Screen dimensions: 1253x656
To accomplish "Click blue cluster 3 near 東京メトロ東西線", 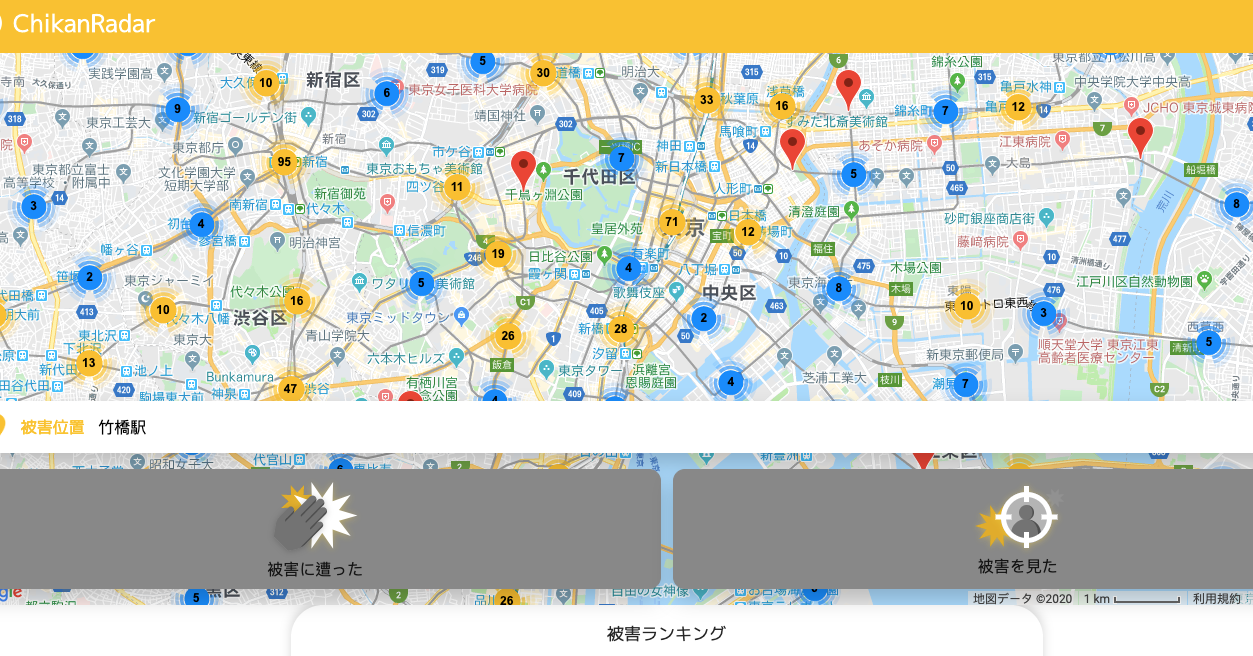I will [x=1043, y=314].
